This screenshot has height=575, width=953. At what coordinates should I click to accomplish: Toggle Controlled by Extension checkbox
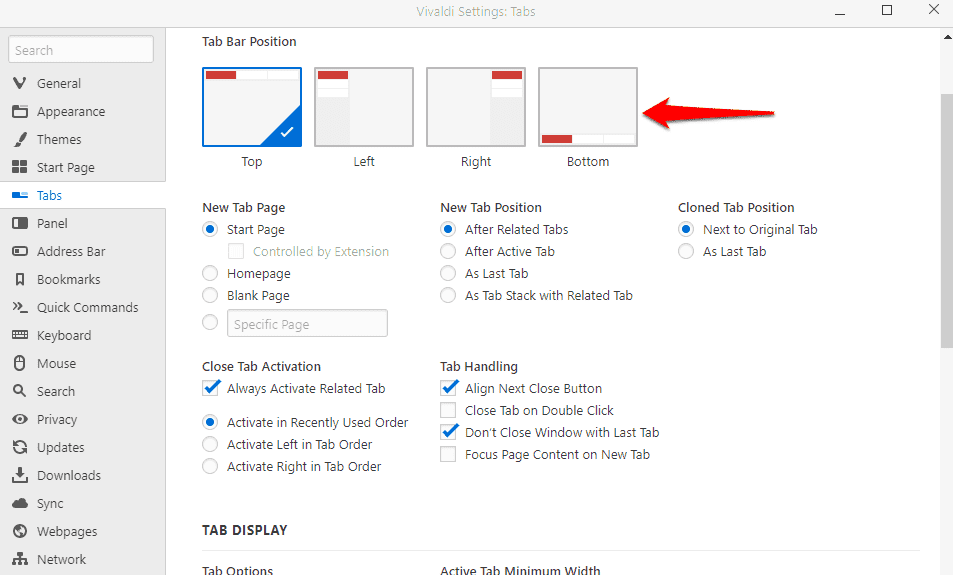click(236, 251)
